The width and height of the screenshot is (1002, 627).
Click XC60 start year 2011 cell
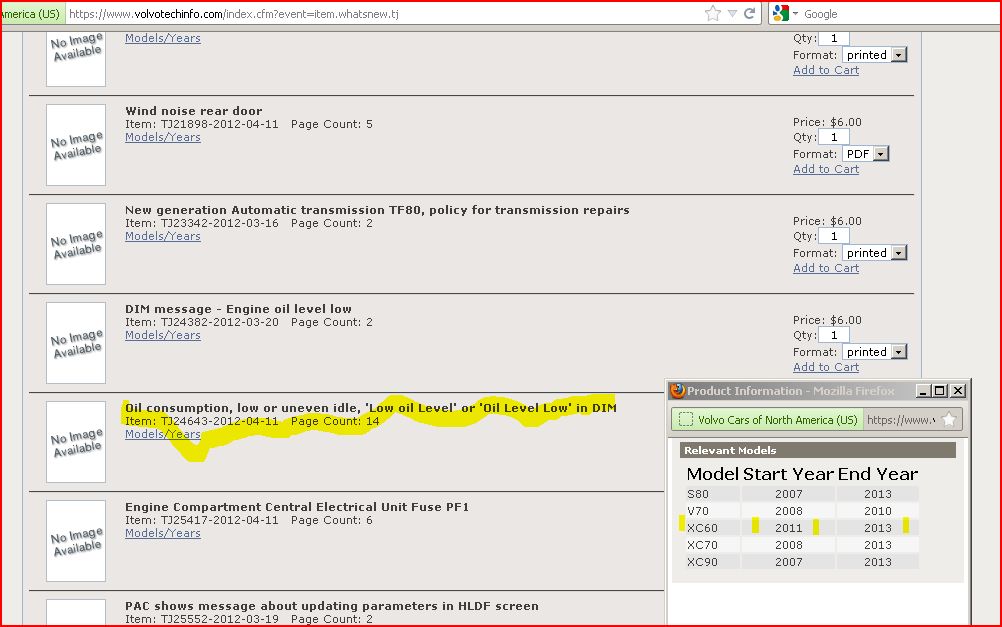789,528
